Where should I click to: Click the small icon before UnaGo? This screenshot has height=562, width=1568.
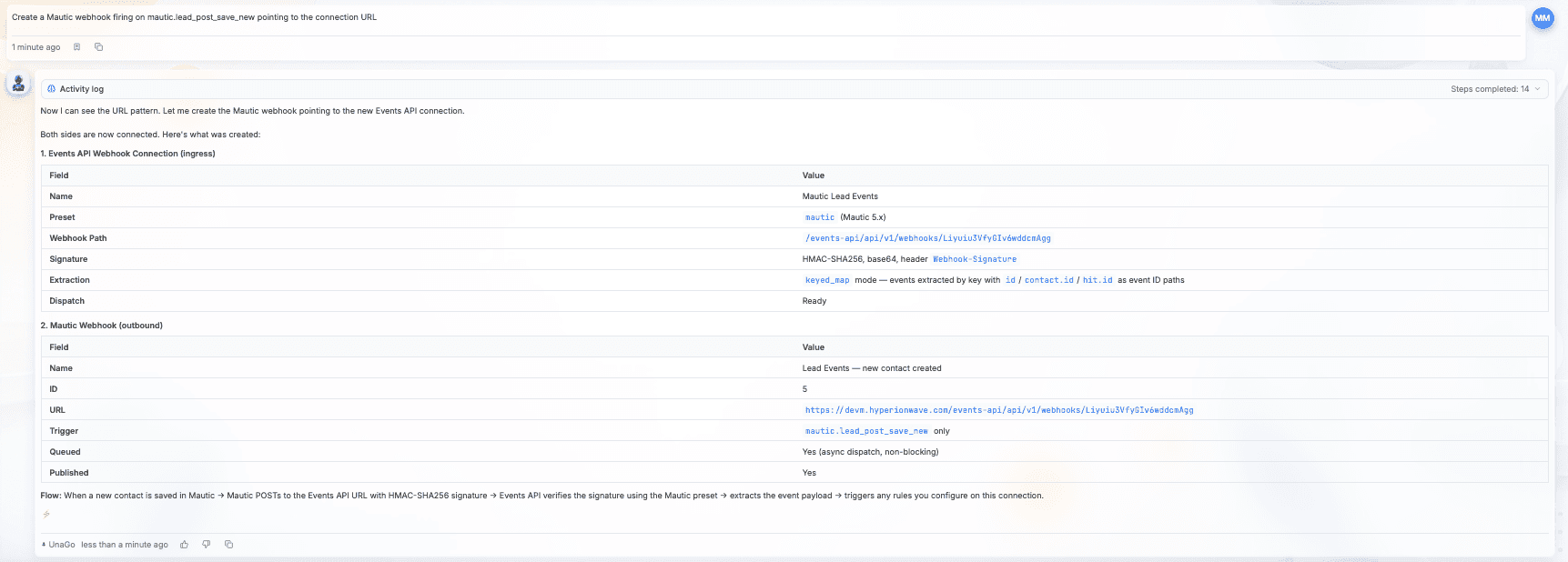pos(44,545)
